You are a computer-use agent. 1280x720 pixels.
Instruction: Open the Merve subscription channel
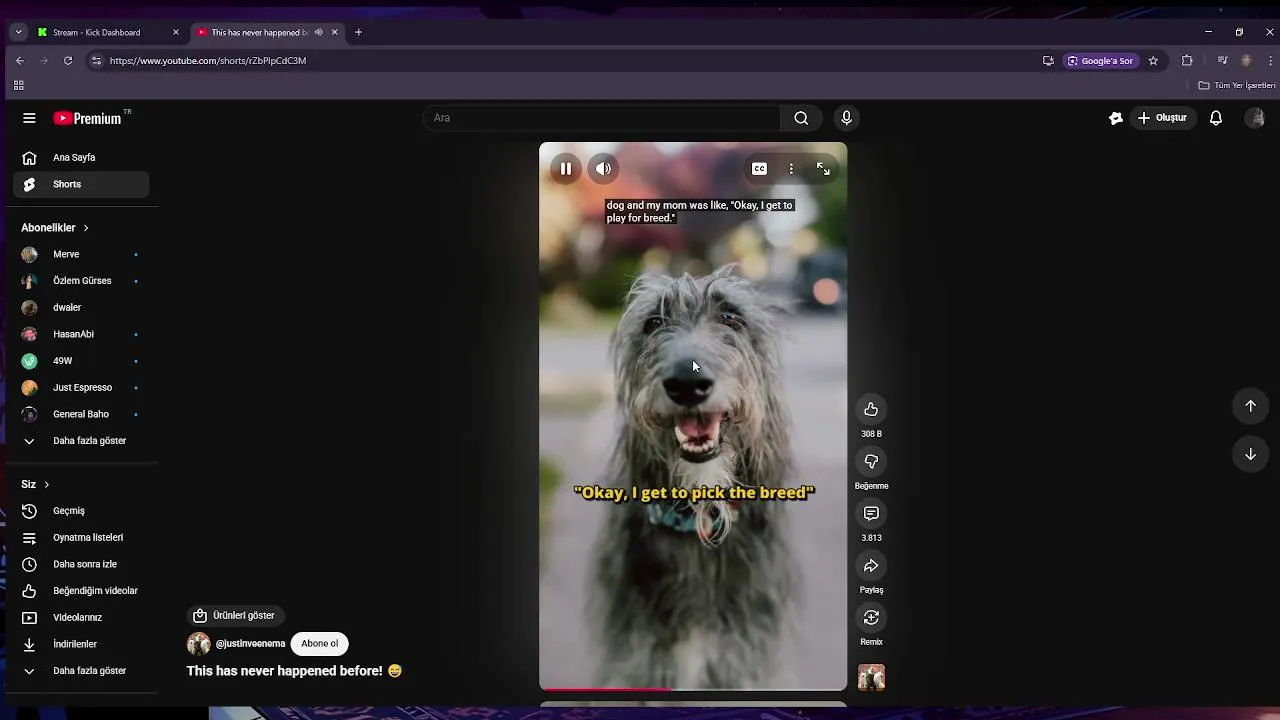[81, 254]
